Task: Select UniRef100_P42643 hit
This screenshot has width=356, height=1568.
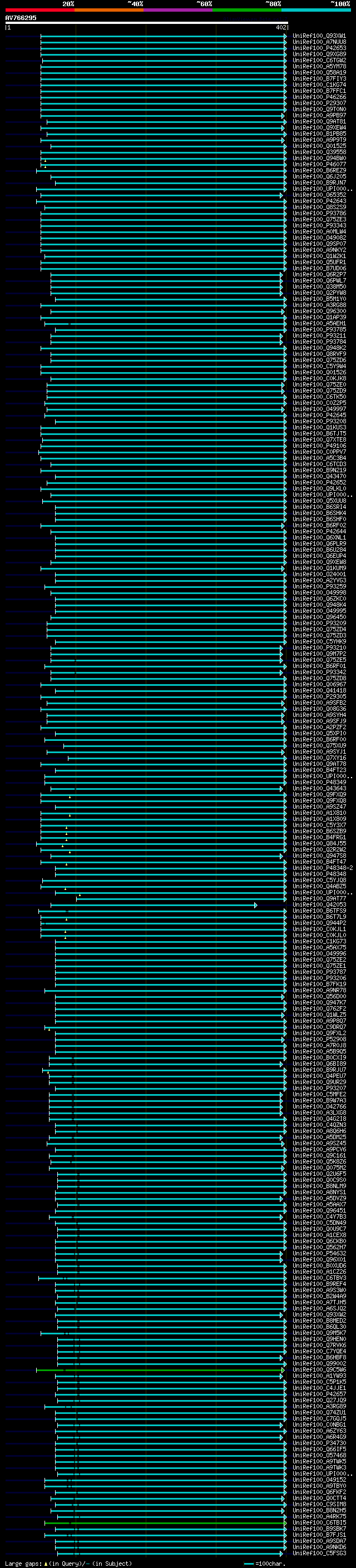Action: tap(319, 201)
